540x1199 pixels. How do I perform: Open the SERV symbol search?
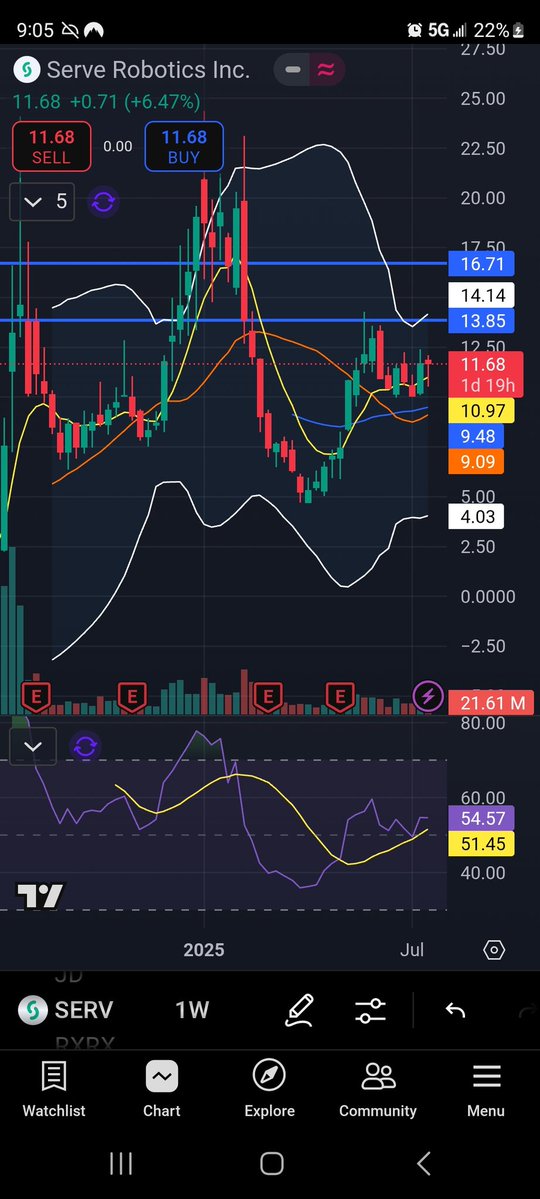click(x=83, y=1010)
